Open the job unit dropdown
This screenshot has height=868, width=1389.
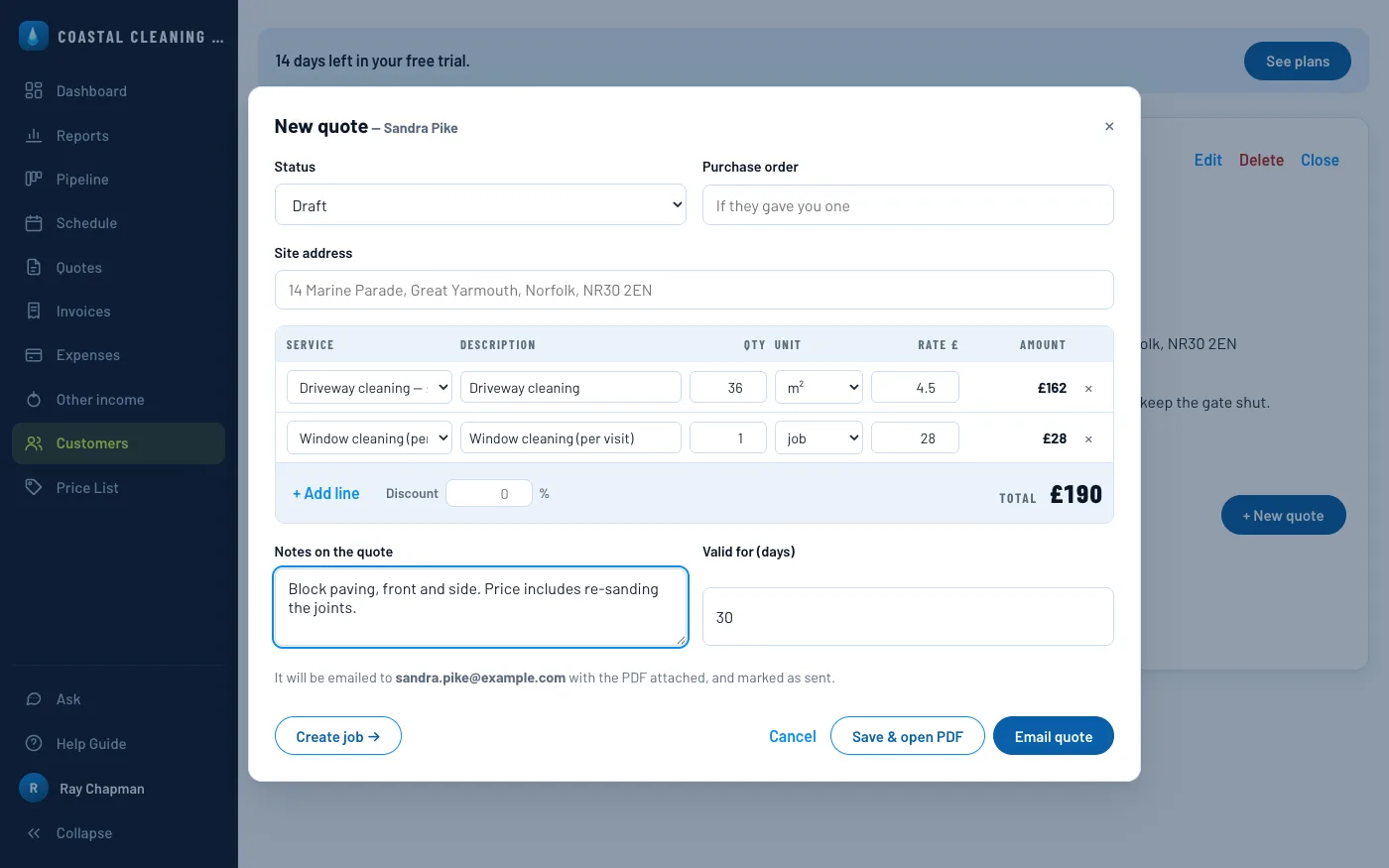(x=819, y=438)
